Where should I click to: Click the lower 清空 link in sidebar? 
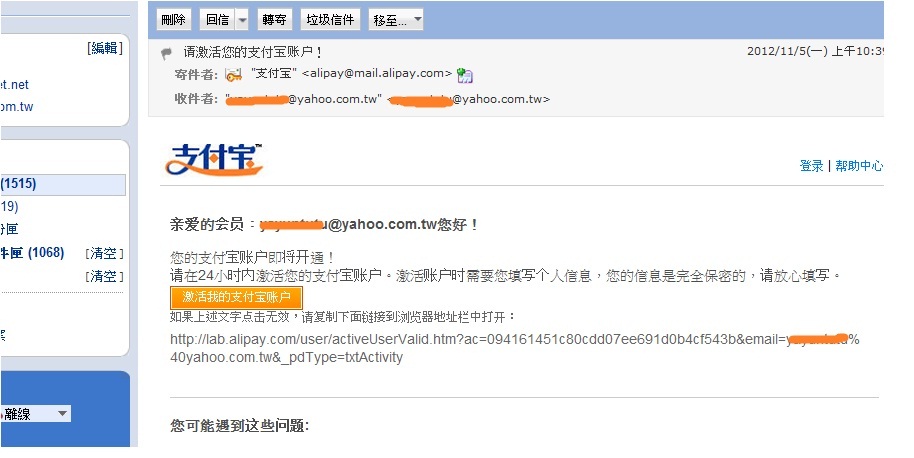(x=104, y=276)
